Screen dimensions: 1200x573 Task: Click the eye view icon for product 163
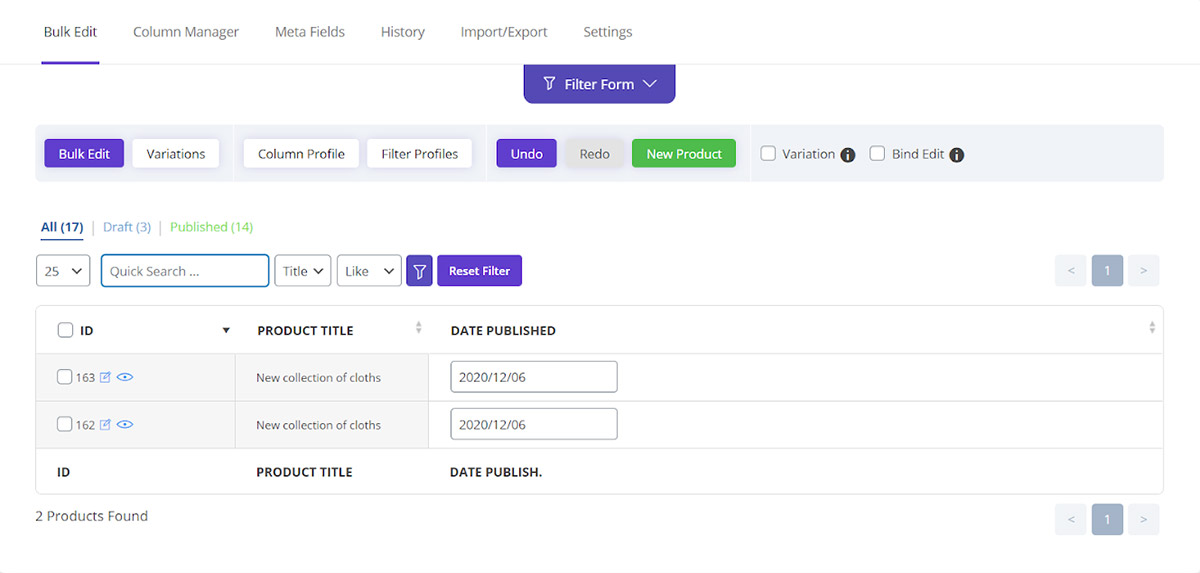pyautogui.click(x=125, y=377)
